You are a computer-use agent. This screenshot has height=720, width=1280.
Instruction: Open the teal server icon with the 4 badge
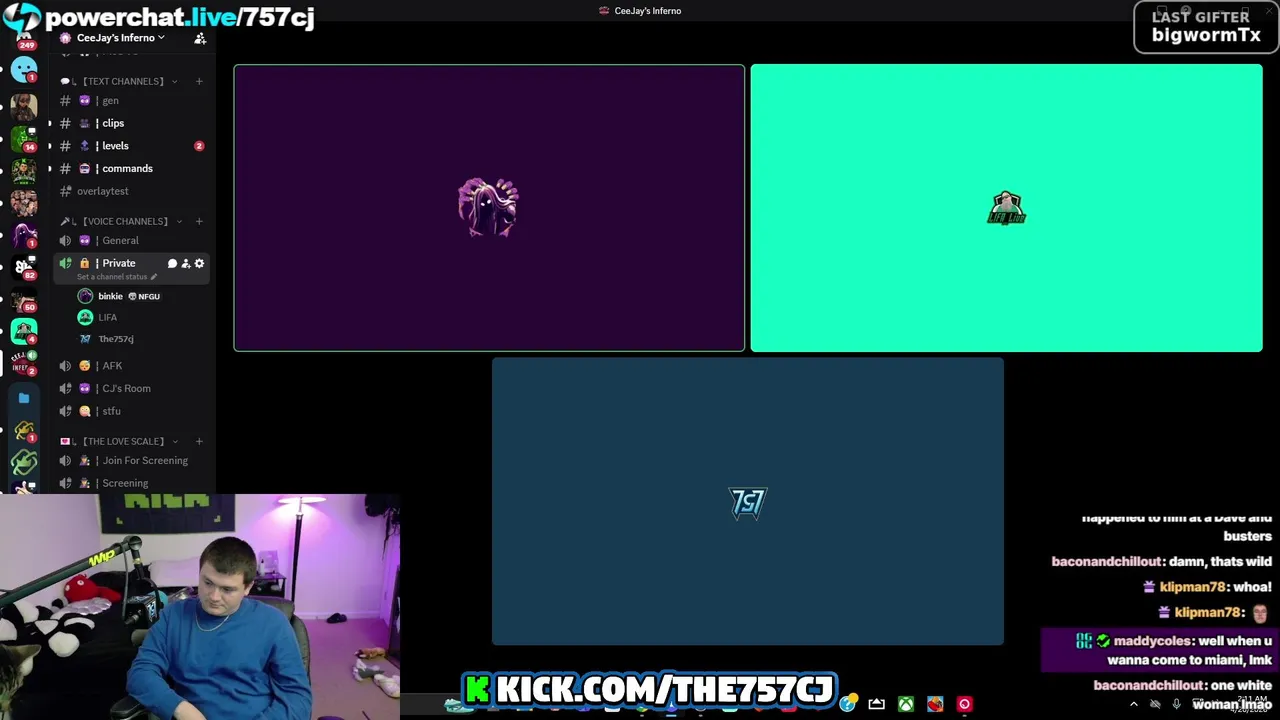[24, 330]
